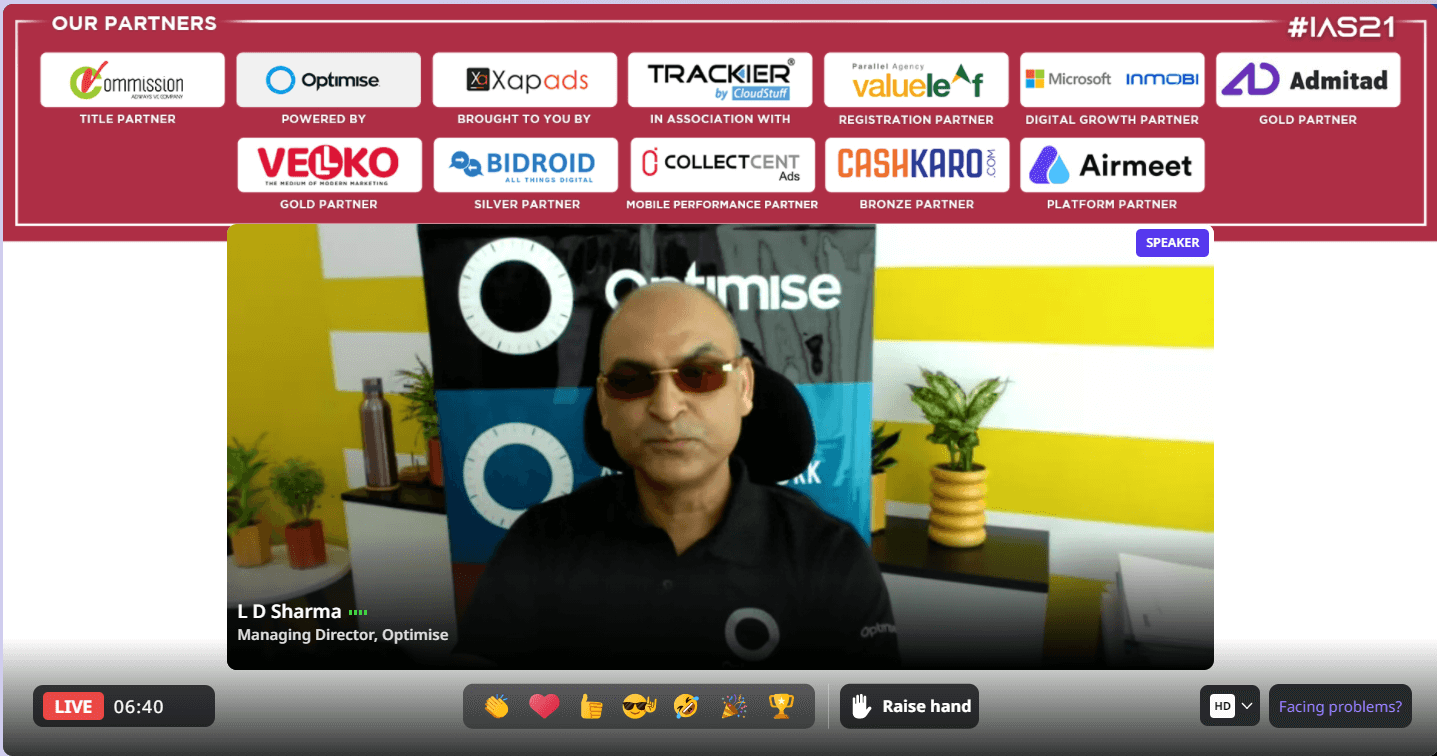This screenshot has height=756, width=1437.
Task: Click the REGISTRATION PARTNER label
Action: click(916, 119)
